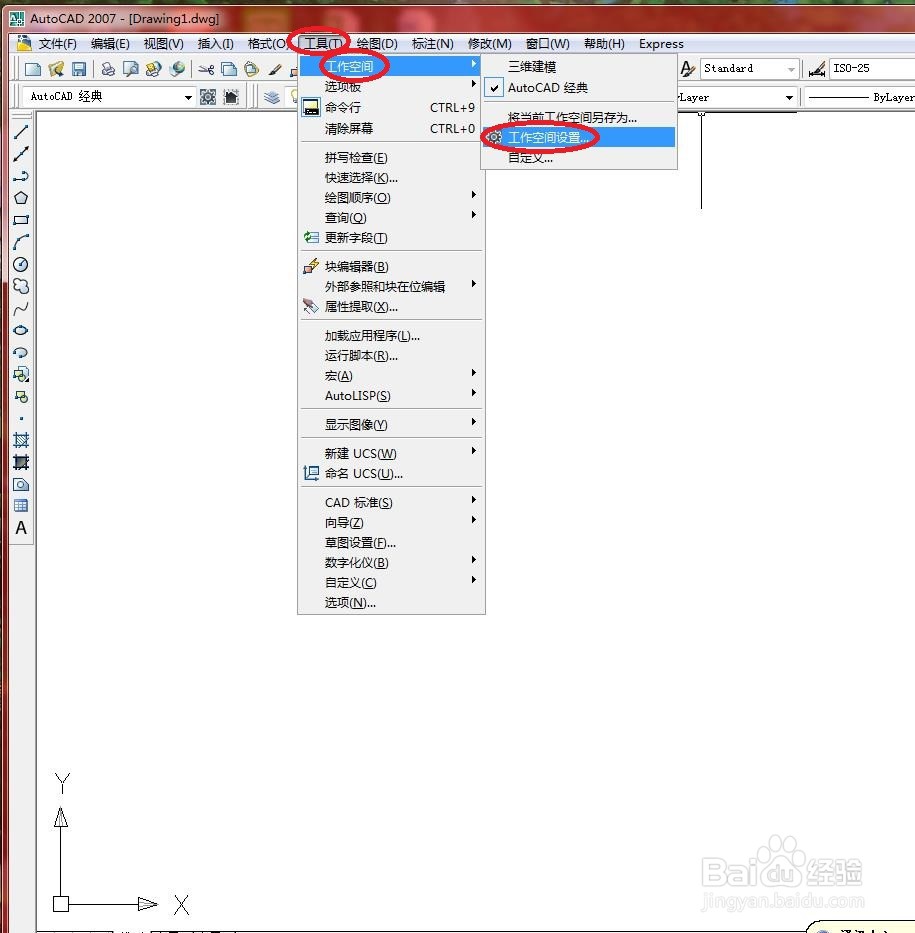Image resolution: width=915 pixels, height=933 pixels.
Task: Select the Circle tool
Action: 21,264
